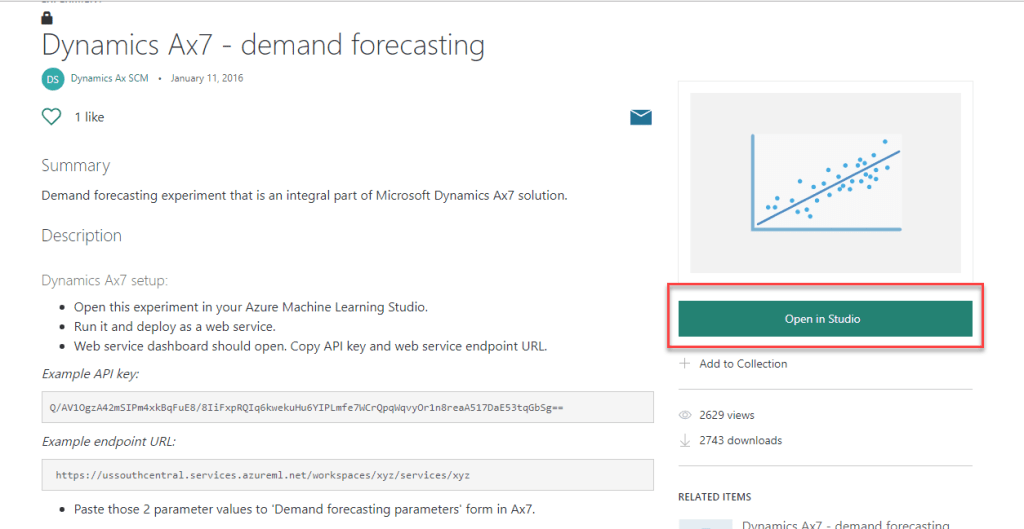Click the bullet 'Paste those 2 parameter values'
The width and height of the screenshot is (1024, 529).
[x=304, y=509]
